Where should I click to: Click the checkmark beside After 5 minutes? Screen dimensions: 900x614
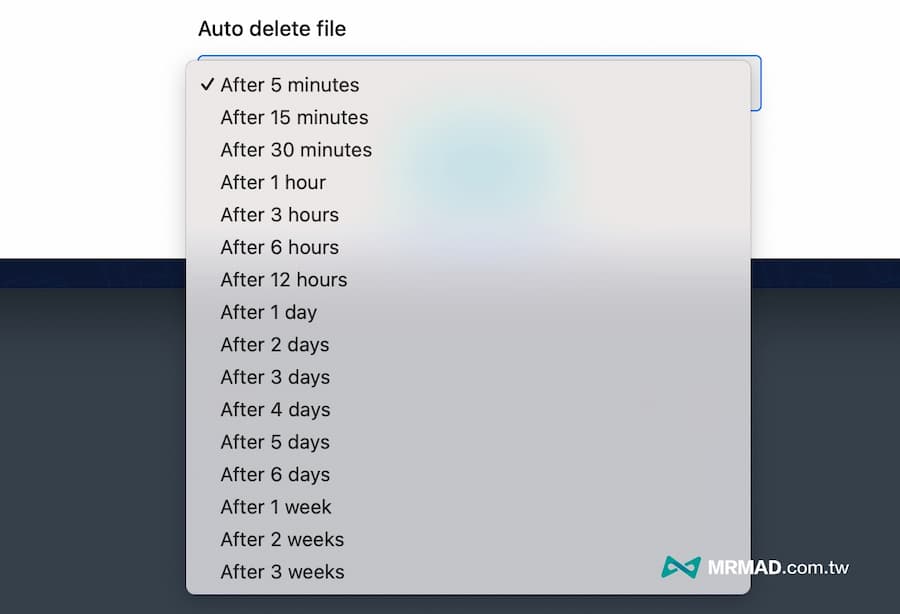click(207, 85)
